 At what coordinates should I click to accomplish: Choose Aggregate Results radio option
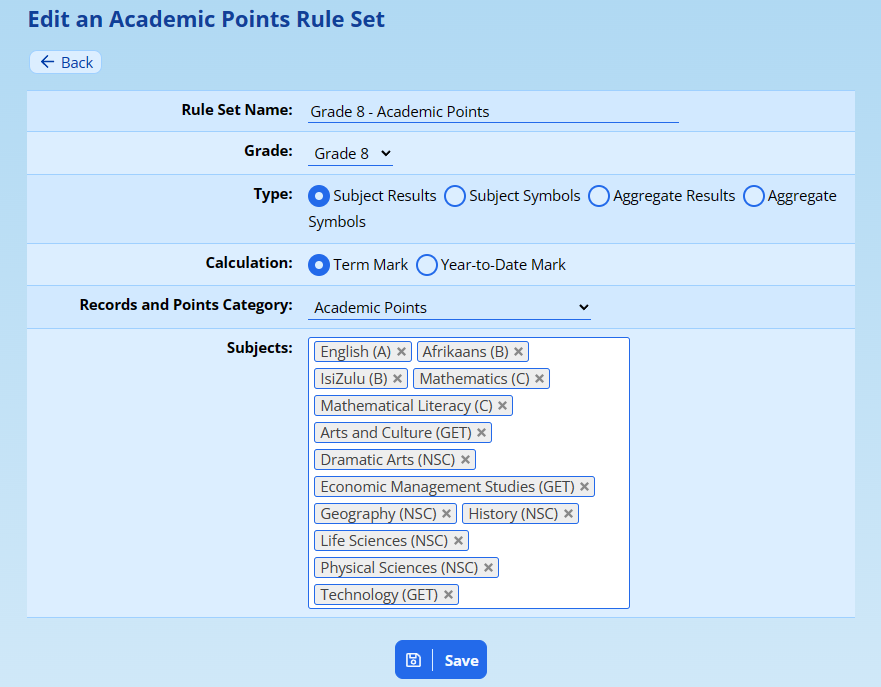pyautogui.click(x=599, y=196)
